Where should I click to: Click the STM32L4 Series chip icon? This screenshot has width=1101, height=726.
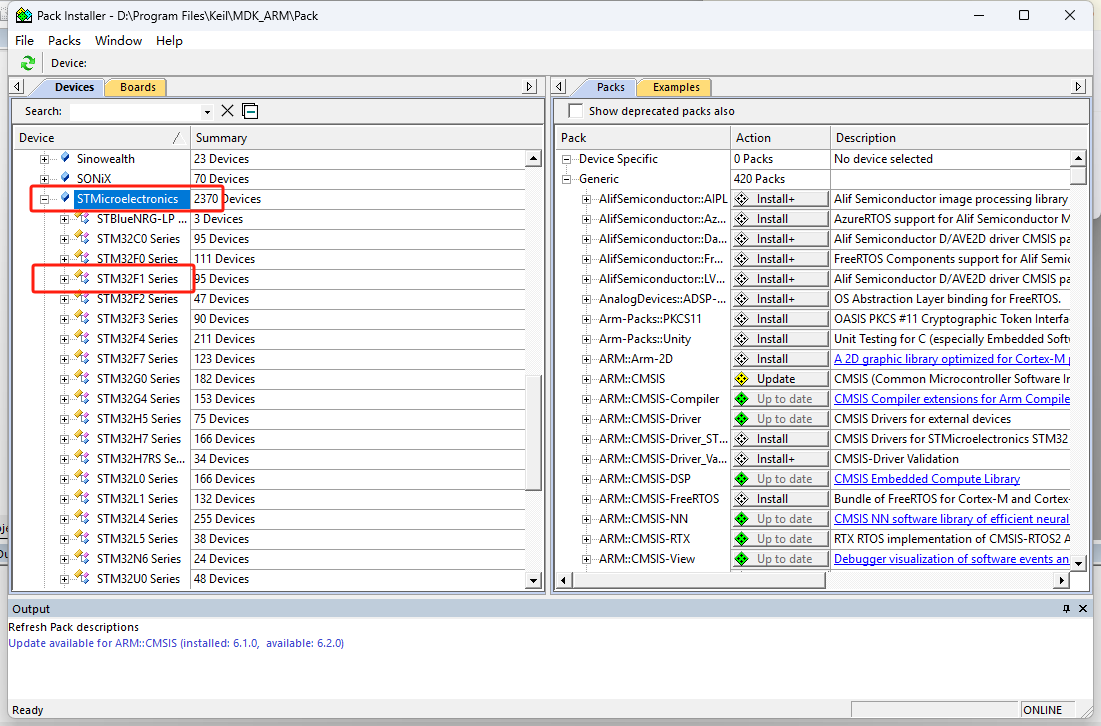point(83,518)
